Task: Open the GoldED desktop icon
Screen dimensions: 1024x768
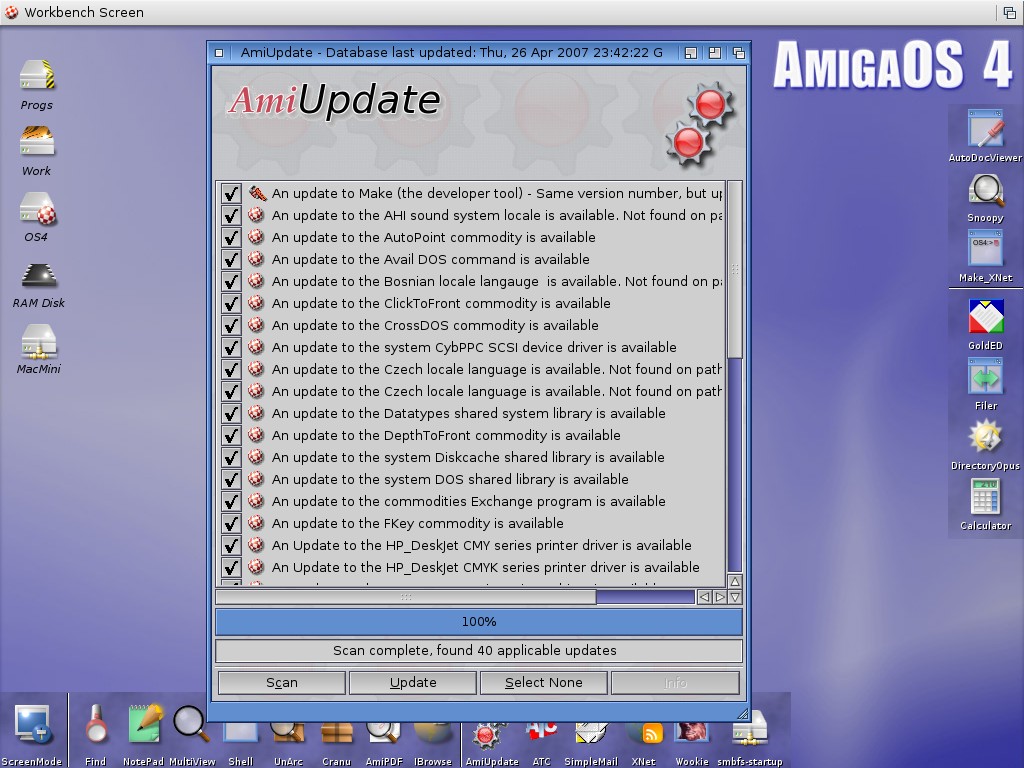Action: [985, 319]
